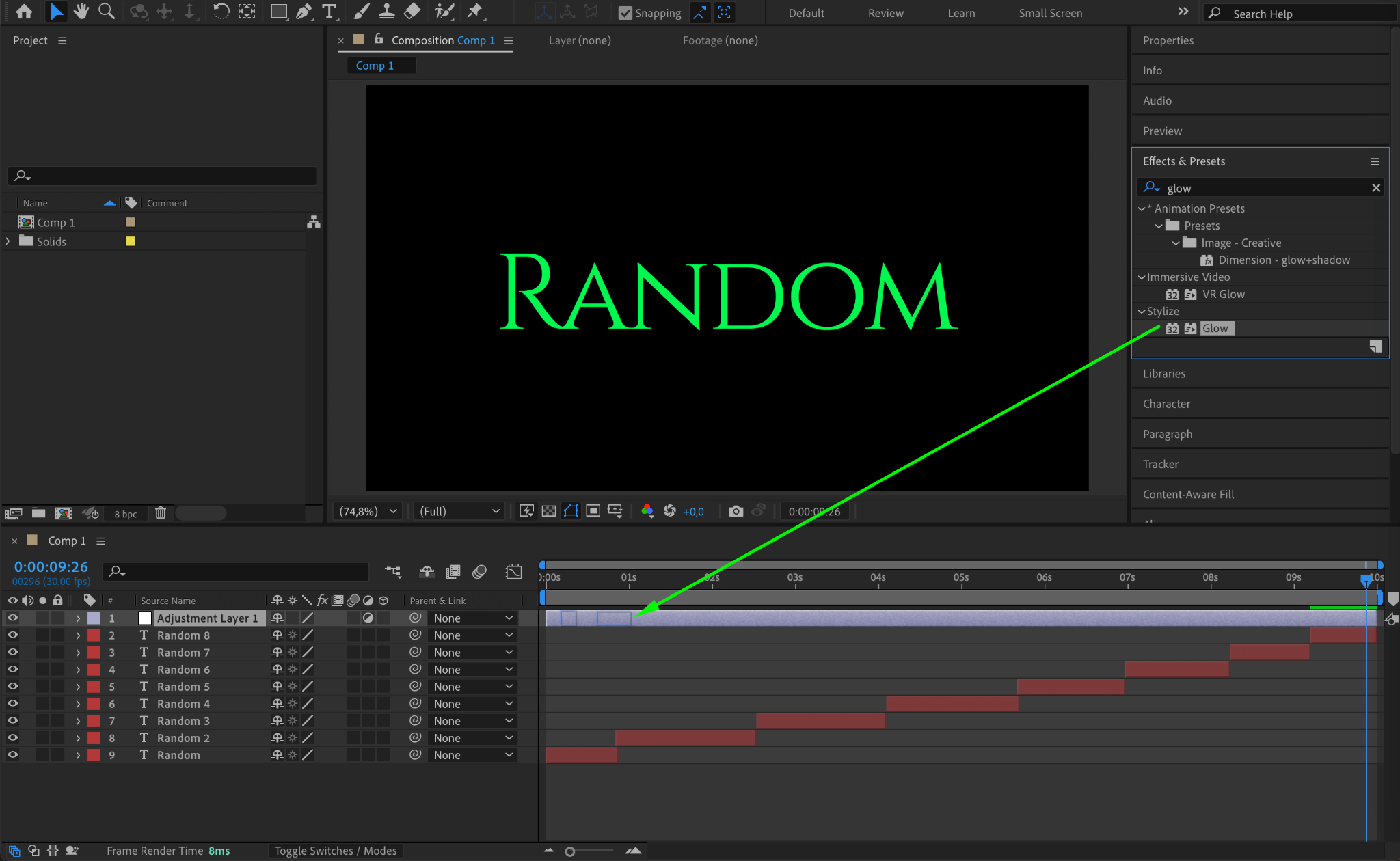Clear the glow search field
This screenshot has height=861, width=1400.
1376,188
